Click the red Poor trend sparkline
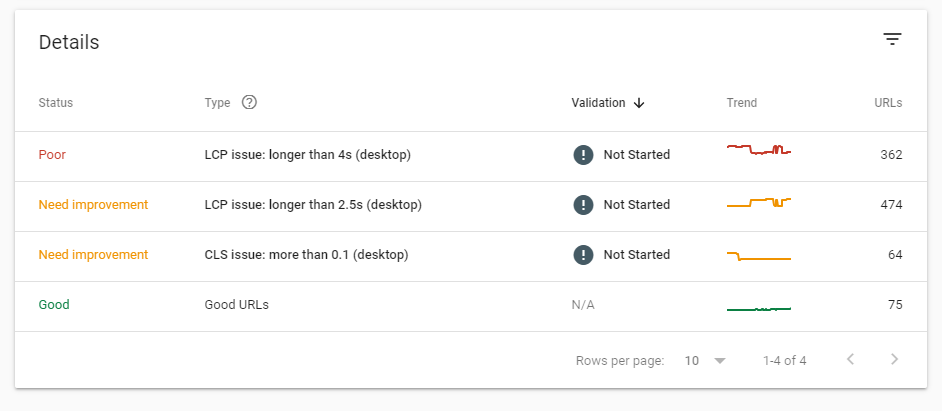 click(x=758, y=150)
